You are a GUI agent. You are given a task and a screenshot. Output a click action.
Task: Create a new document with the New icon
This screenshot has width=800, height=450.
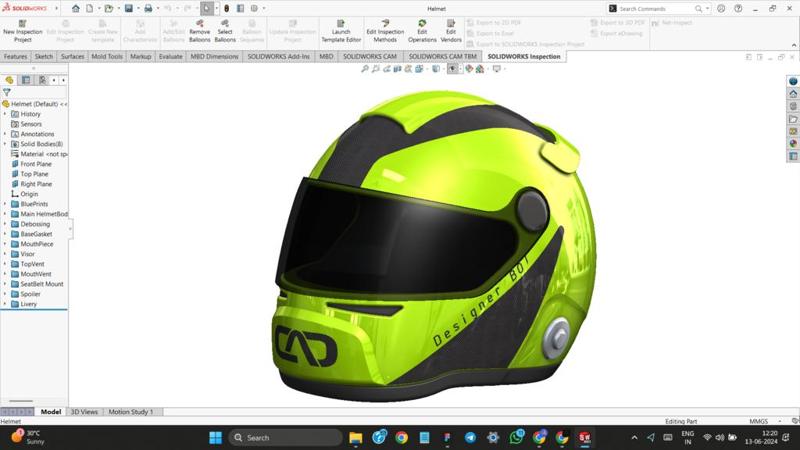(x=89, y=8)
